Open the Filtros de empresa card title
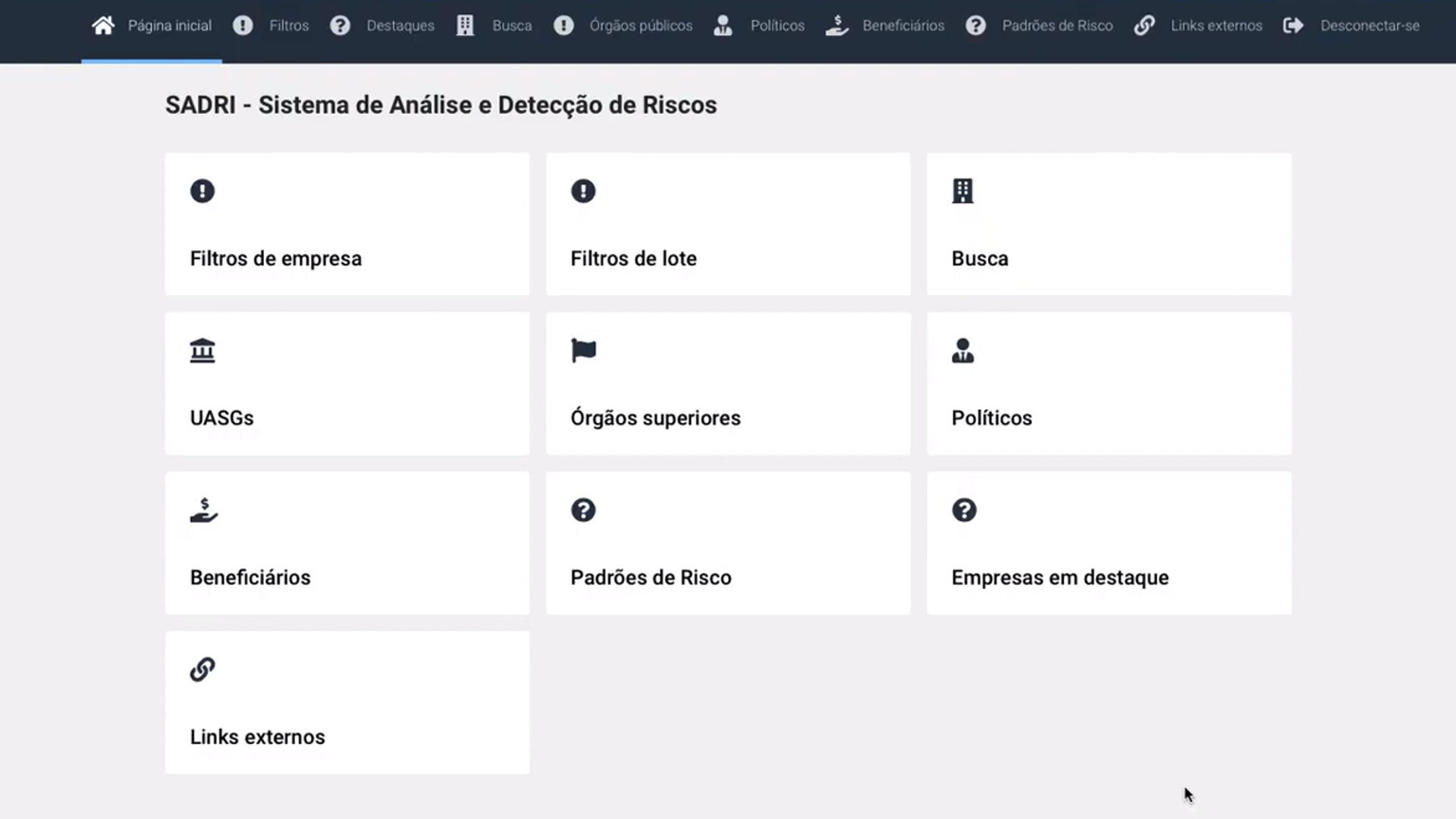 click(x=276, y=259)
